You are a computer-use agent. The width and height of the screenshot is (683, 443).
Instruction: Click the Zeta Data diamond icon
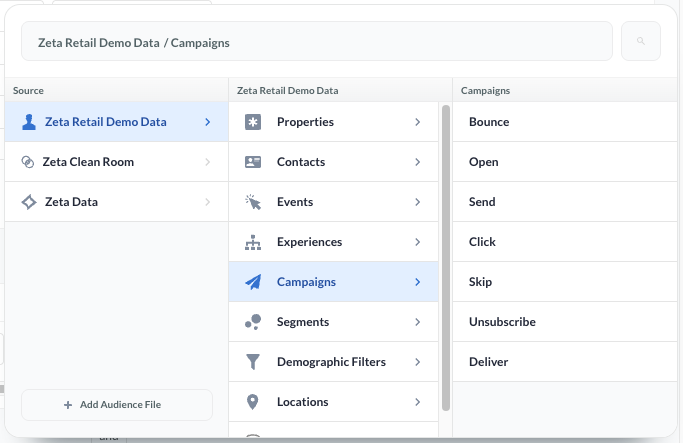(x=29, y=202)
